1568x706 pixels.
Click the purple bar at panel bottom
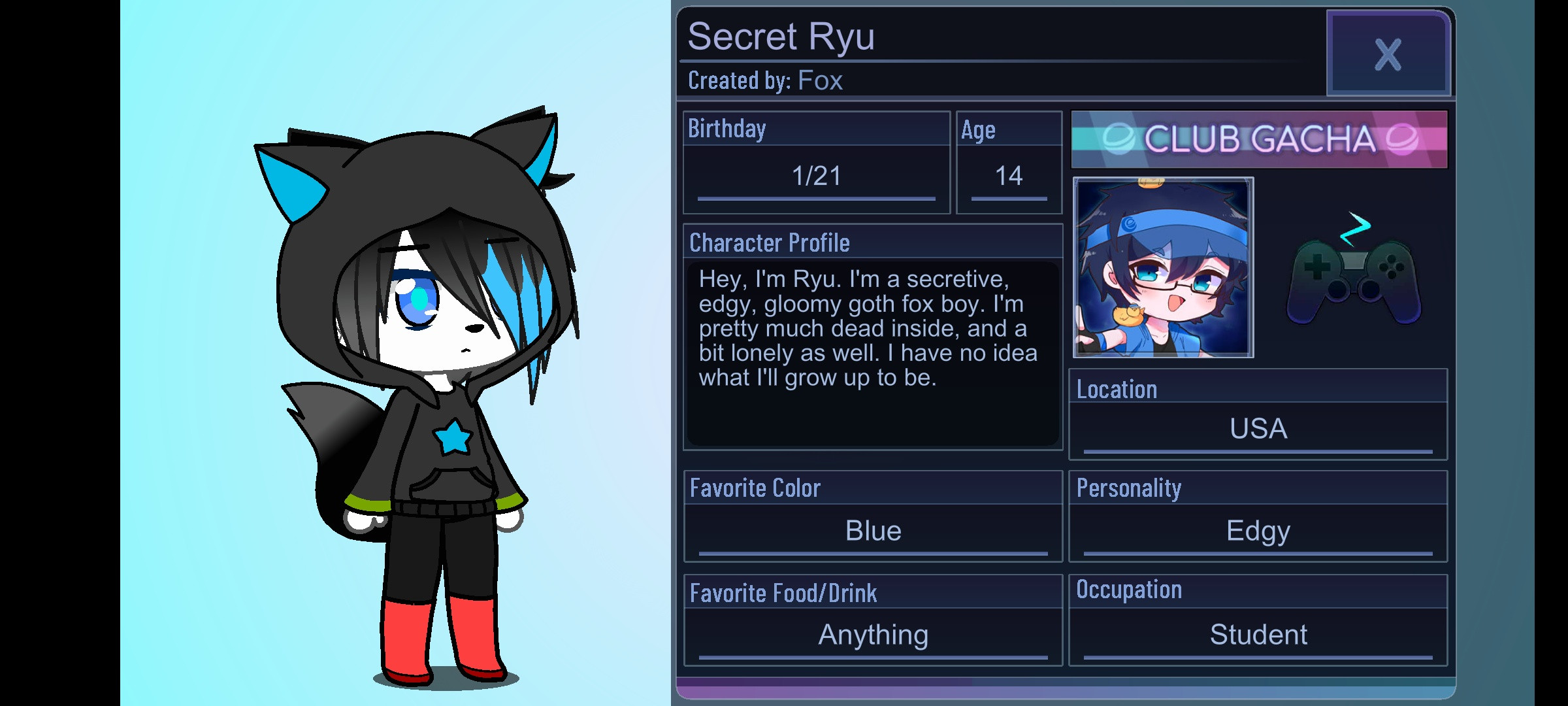tap(1065, 689)
